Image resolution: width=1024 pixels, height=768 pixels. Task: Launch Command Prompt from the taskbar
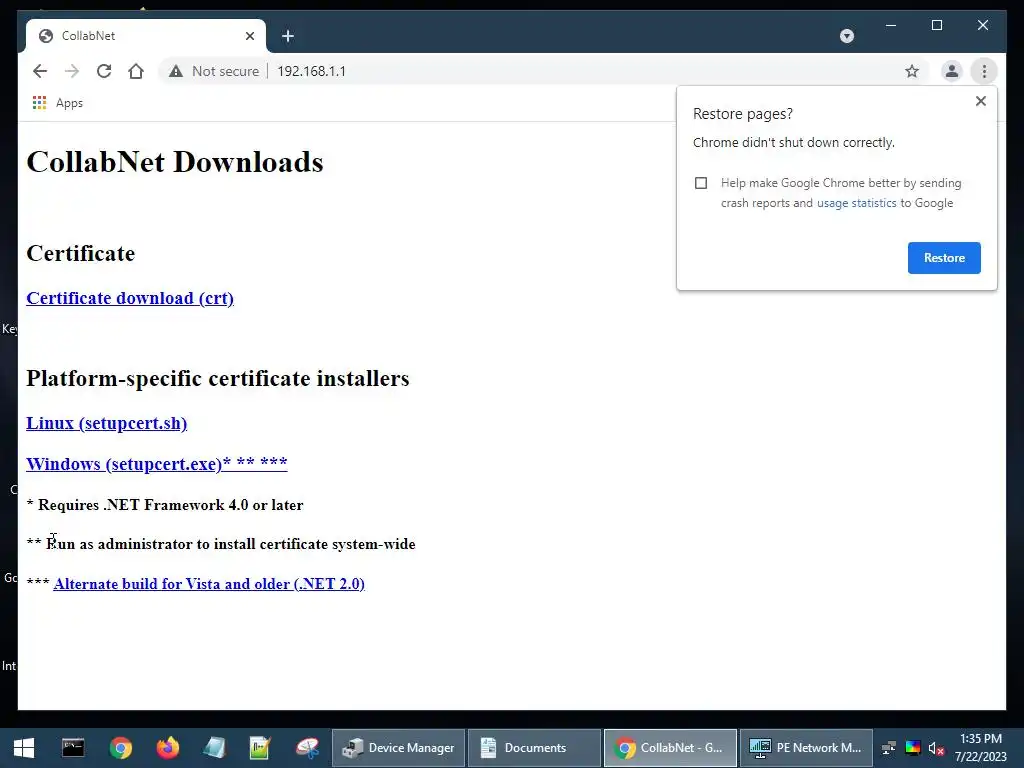pos(73,748)
